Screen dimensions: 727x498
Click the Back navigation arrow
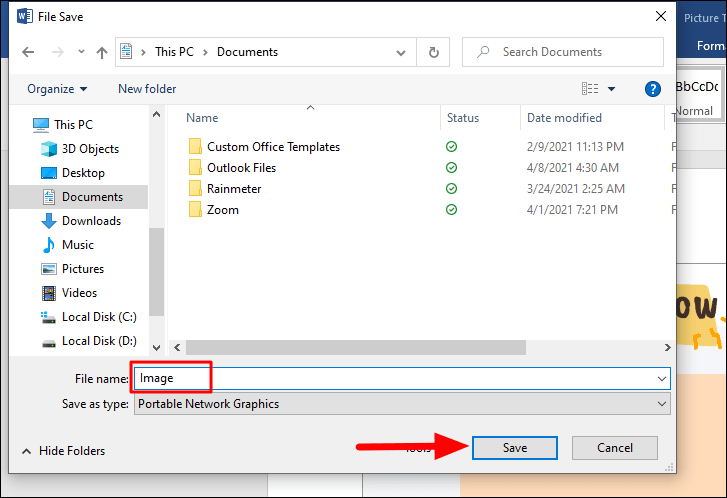(x=26, y=52)
